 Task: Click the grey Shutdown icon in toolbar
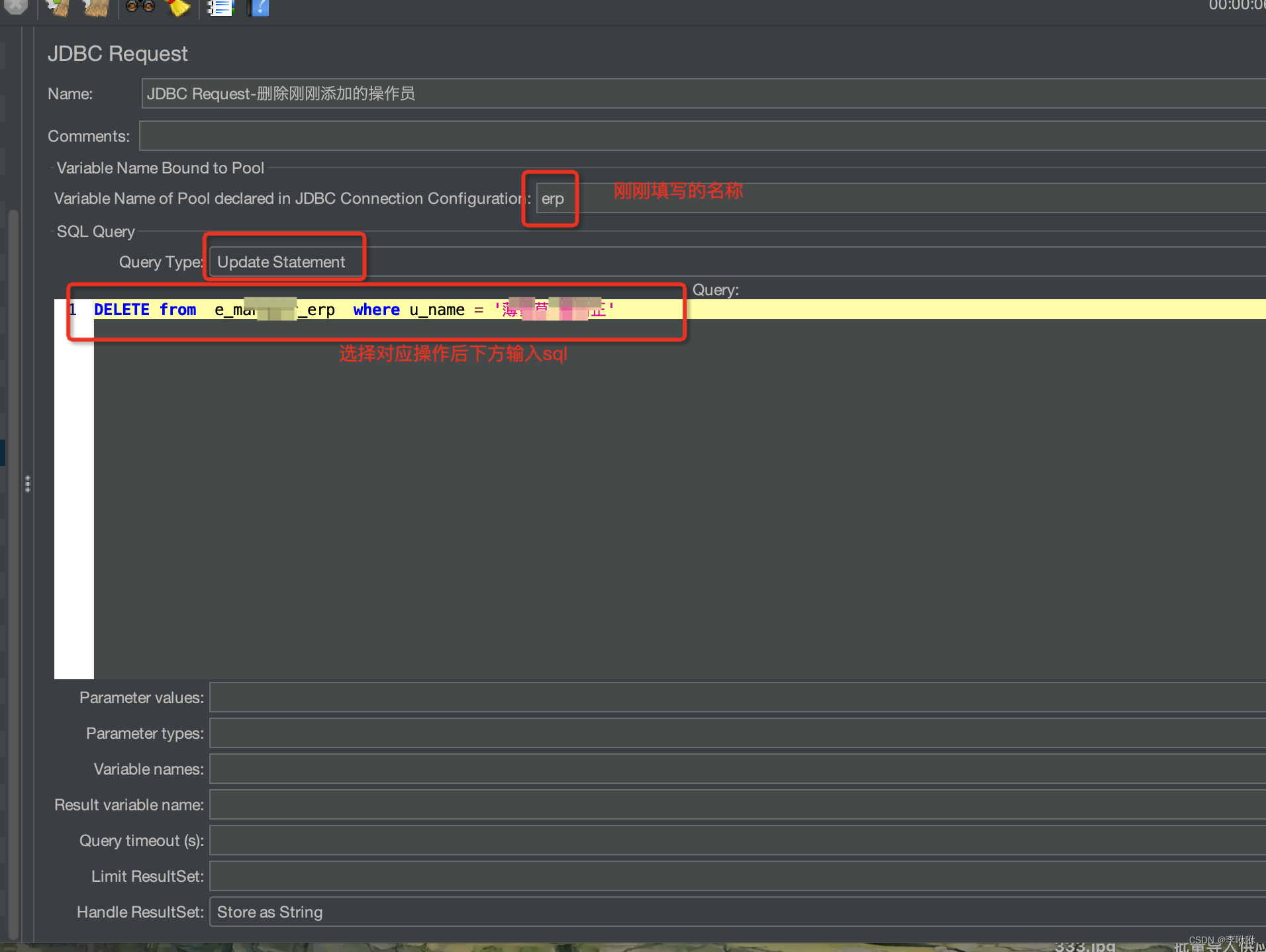pyautogui.click(x=15, y=6)
